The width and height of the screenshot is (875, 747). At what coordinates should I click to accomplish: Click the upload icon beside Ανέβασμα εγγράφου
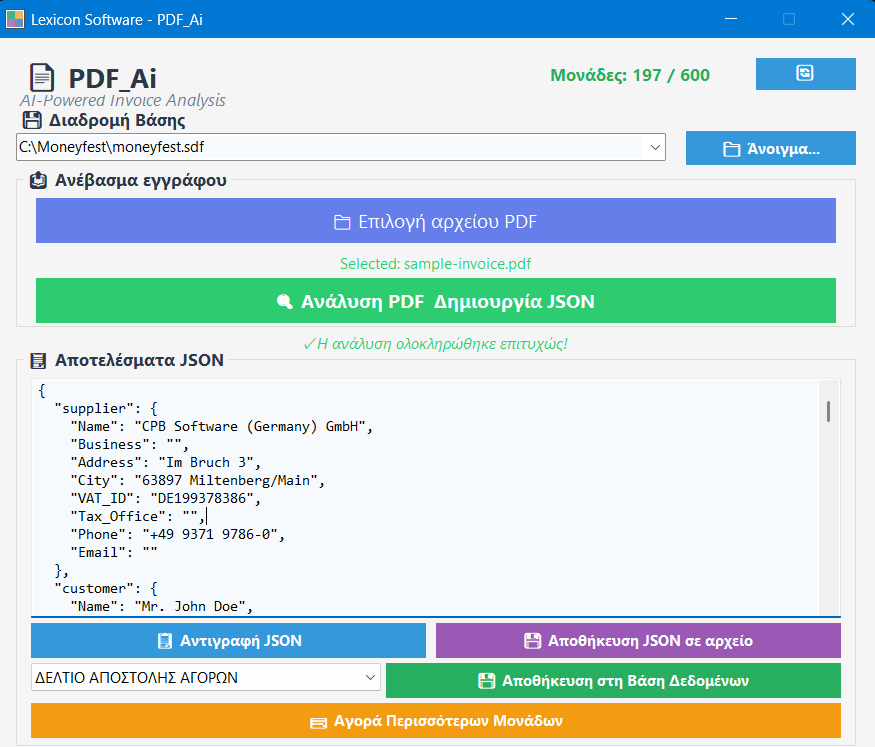pyautogui.click(x=39, y=181)
